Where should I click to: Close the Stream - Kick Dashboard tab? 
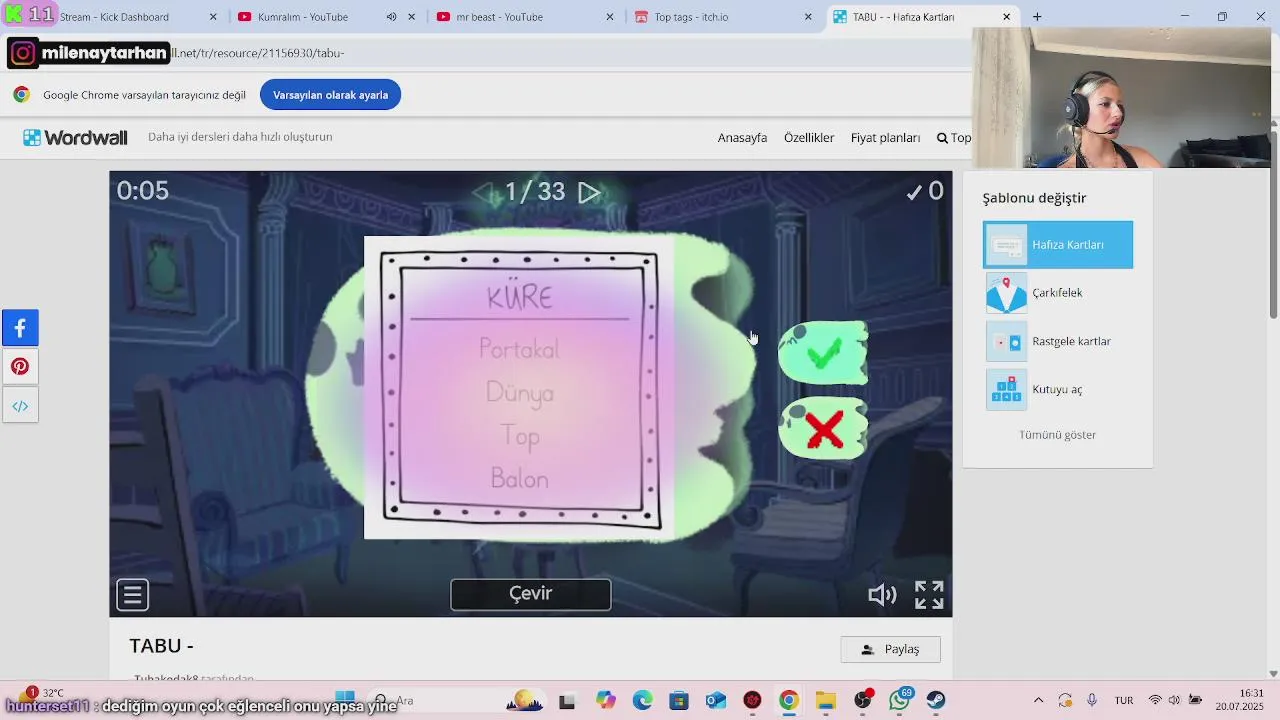[x=213, y=17]
